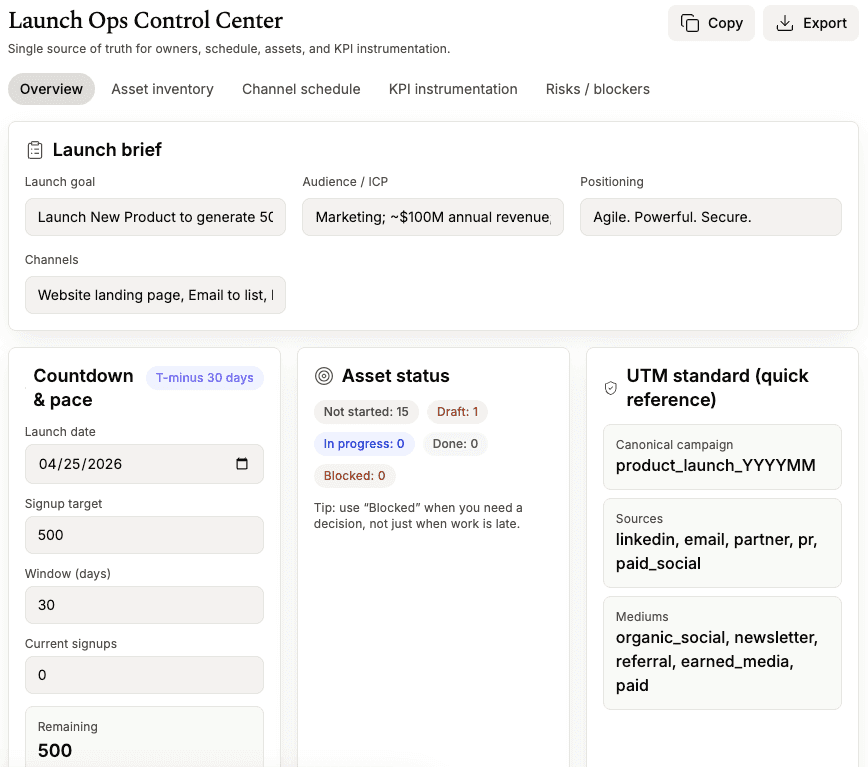Viewport: 868px width, 767px height.
Task: Open the Overview tab
Action: 51,89
